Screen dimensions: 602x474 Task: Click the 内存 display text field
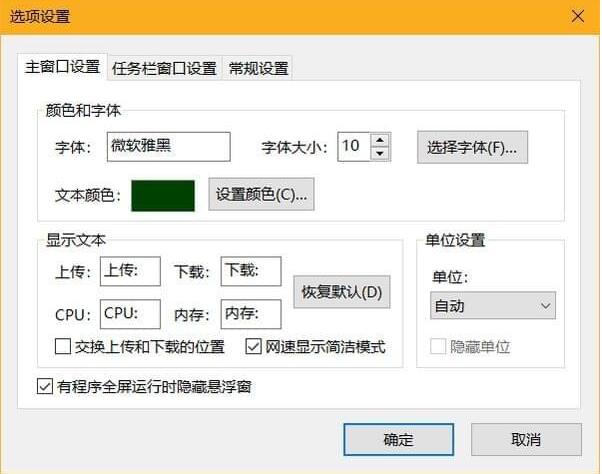tap(251, 314)
